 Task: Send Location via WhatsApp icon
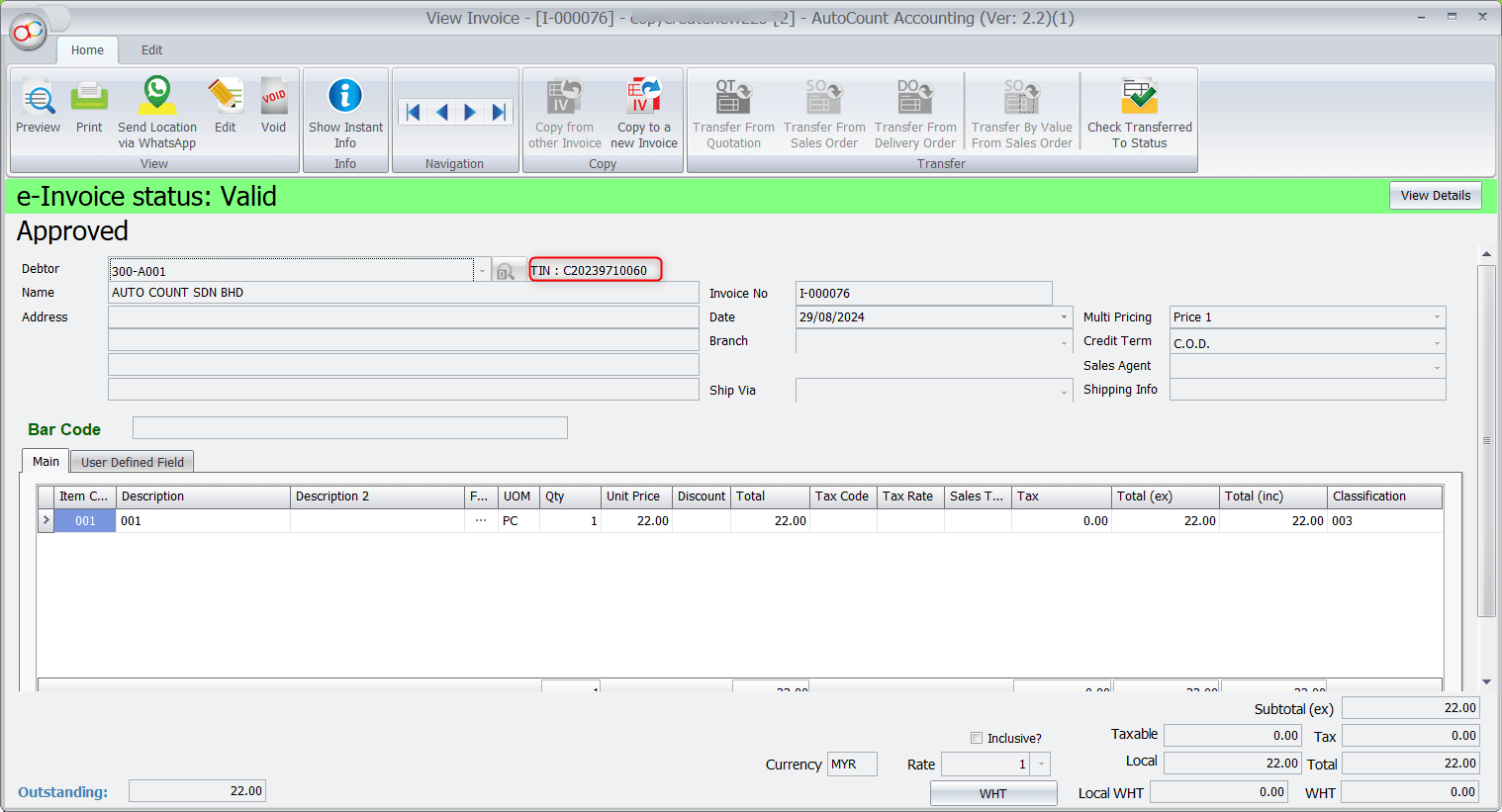(x=157, y=112)
